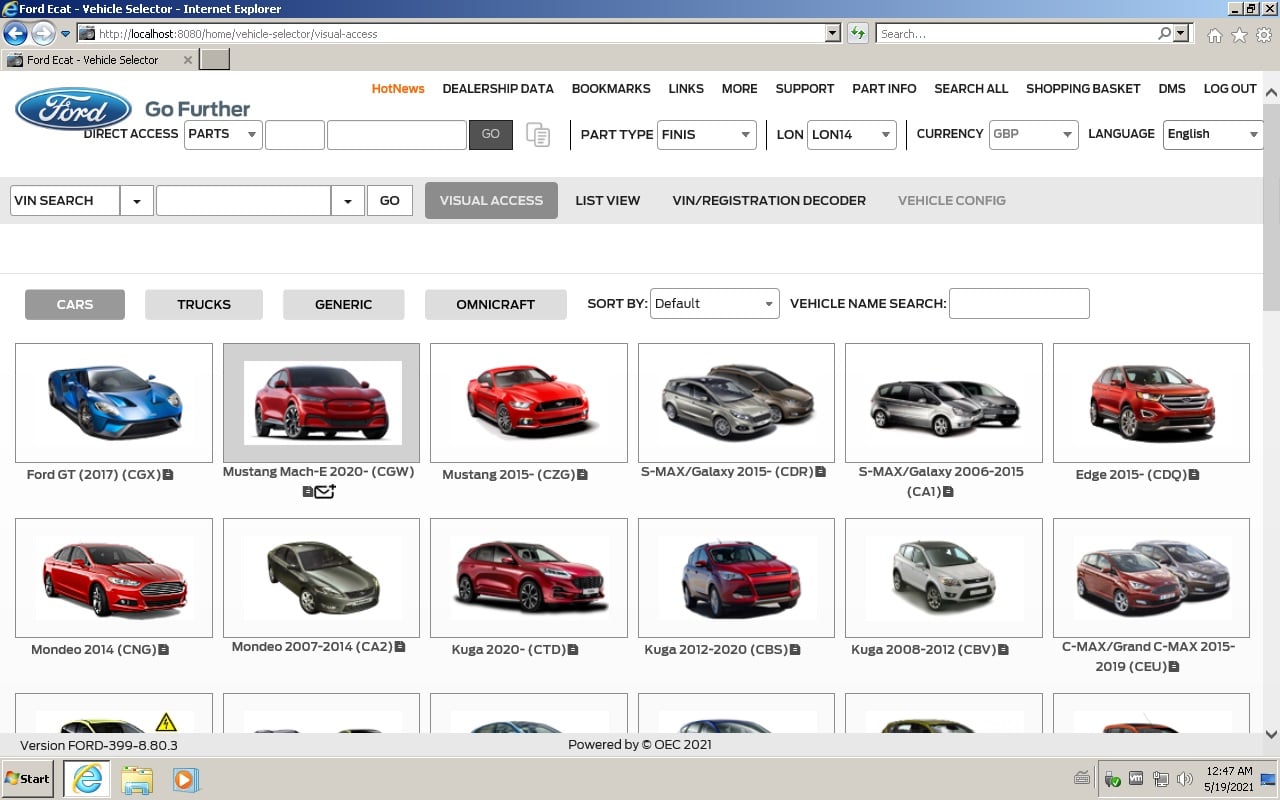Switch to the VISUAL ACCESS tab
The image size is (1280, 800).
click(x=491, y=200)
